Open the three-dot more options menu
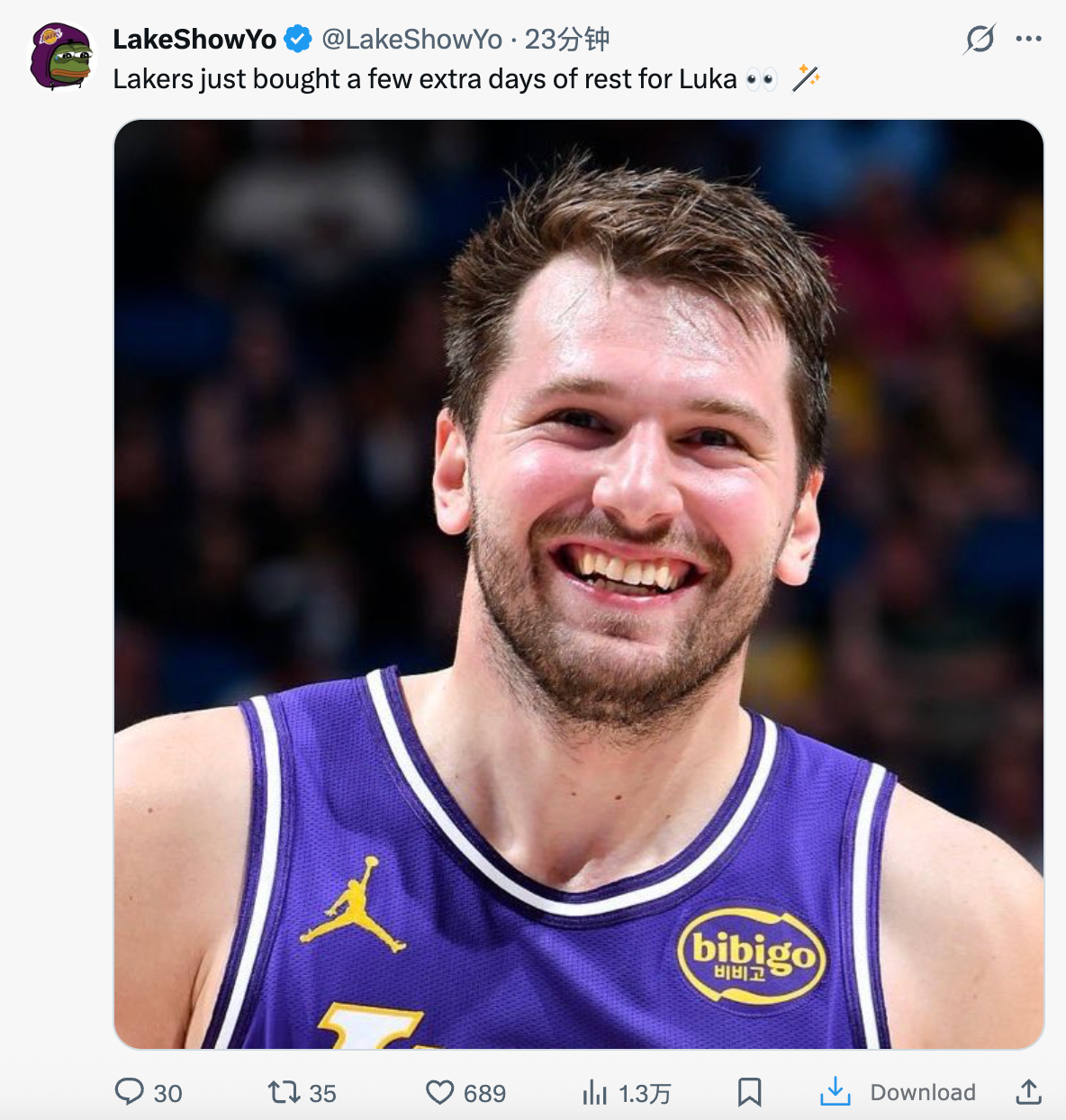 (1028, 39)
